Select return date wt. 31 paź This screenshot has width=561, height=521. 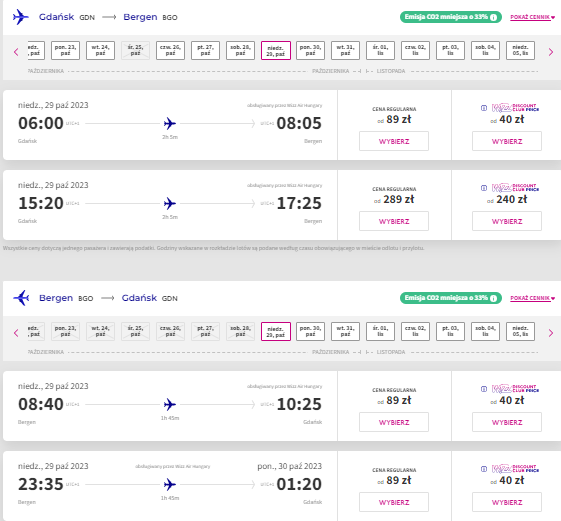(x=345, y=331)
